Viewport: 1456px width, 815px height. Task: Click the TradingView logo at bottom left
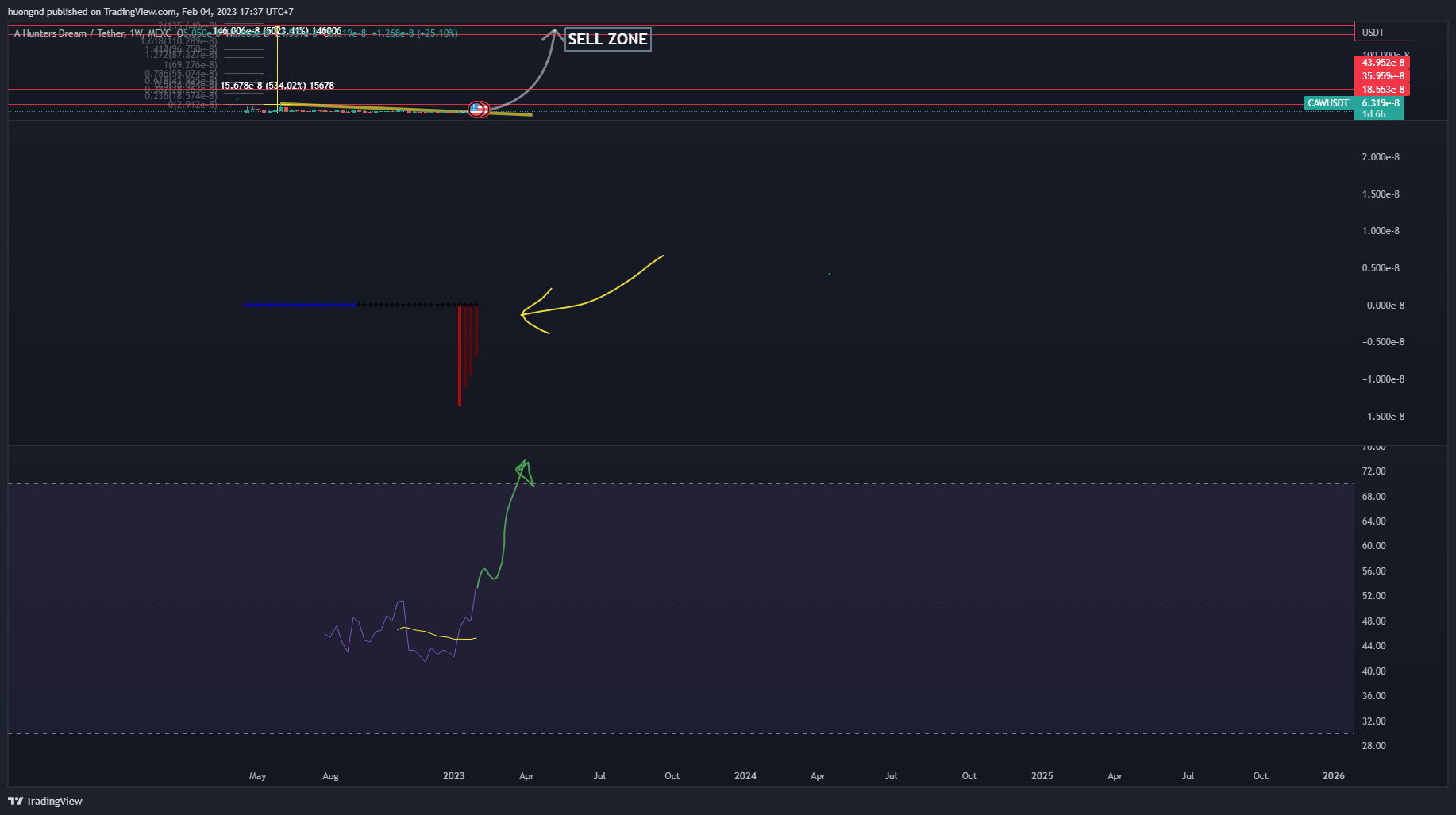(x=45, y=801)
